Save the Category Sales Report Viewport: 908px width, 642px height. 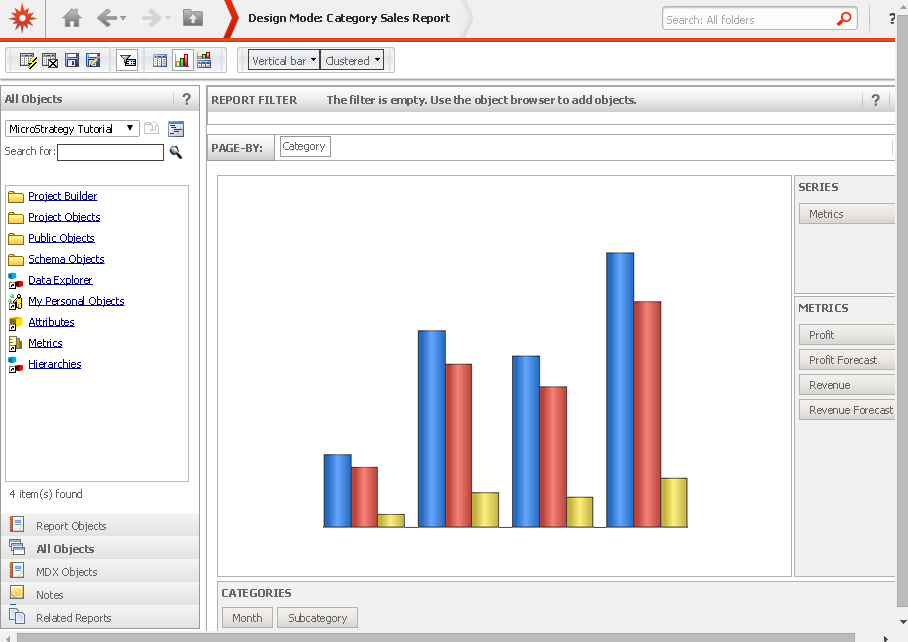point(70,60)
